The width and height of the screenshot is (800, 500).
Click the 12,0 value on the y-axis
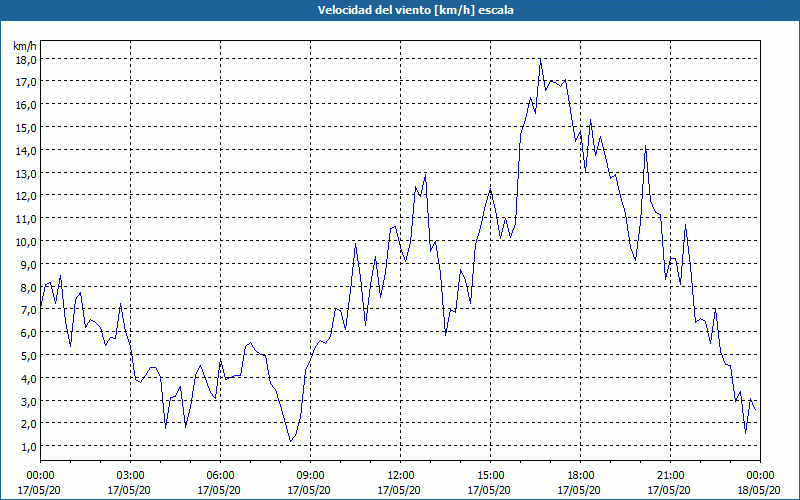[x=26, y=196]
